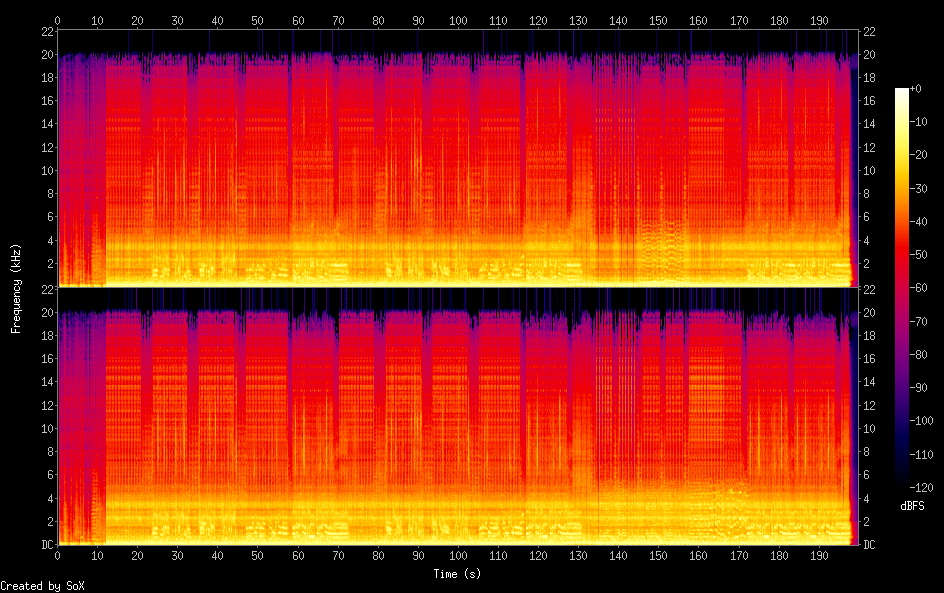944x593 pixels.
Task: Click the 100 tick on the bottom time axis
Action: (458, 555)
